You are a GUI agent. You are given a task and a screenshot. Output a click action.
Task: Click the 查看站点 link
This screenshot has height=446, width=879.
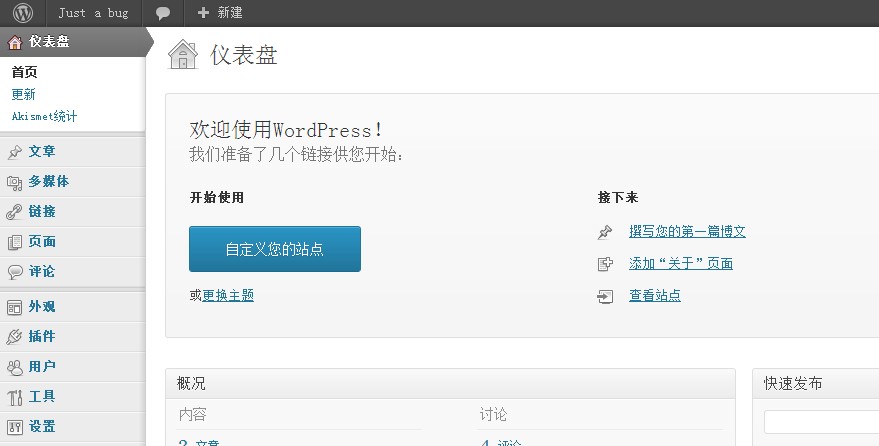pyautogui.click(x=655, y=295)
